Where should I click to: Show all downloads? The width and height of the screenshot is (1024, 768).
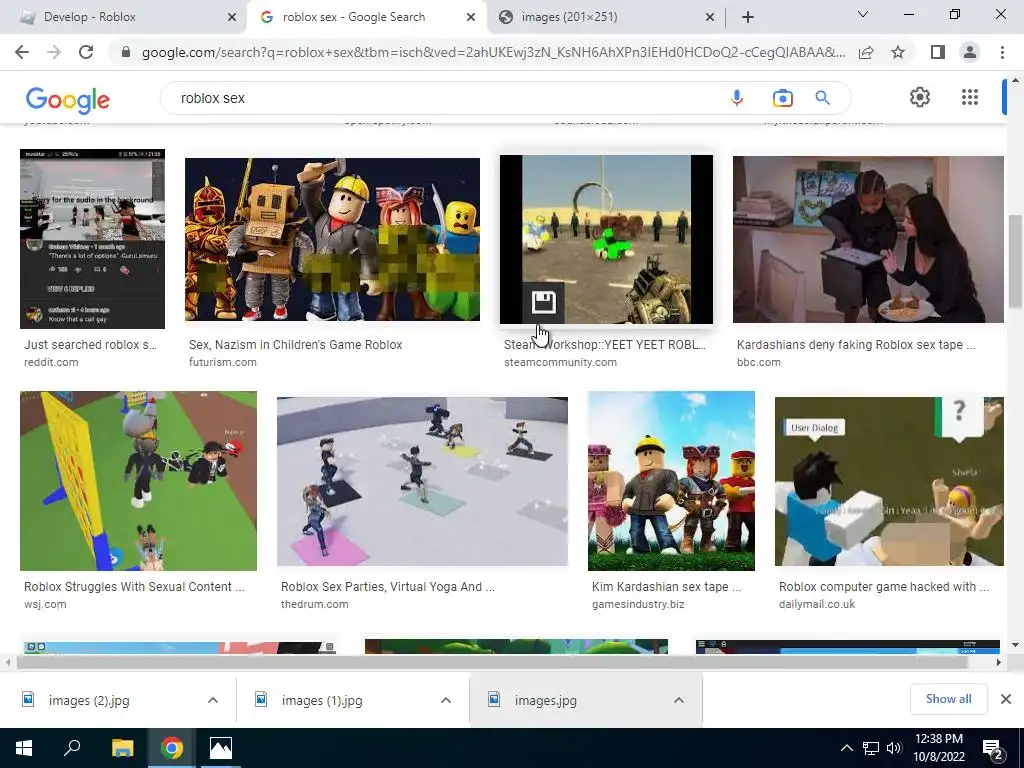pyautogui.click(x=948, y=699)
